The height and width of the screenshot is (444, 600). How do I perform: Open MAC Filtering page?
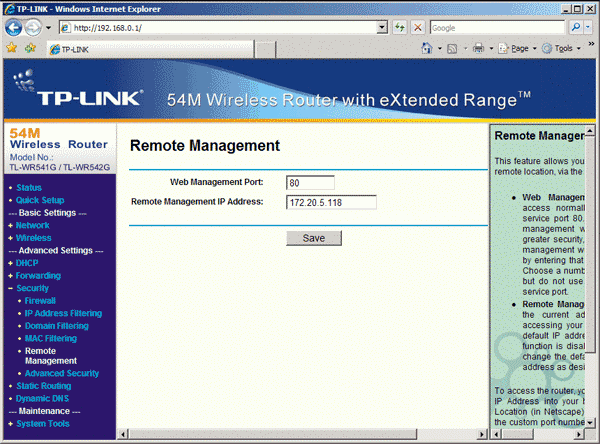pyautogui.click(x=51, y=339)
